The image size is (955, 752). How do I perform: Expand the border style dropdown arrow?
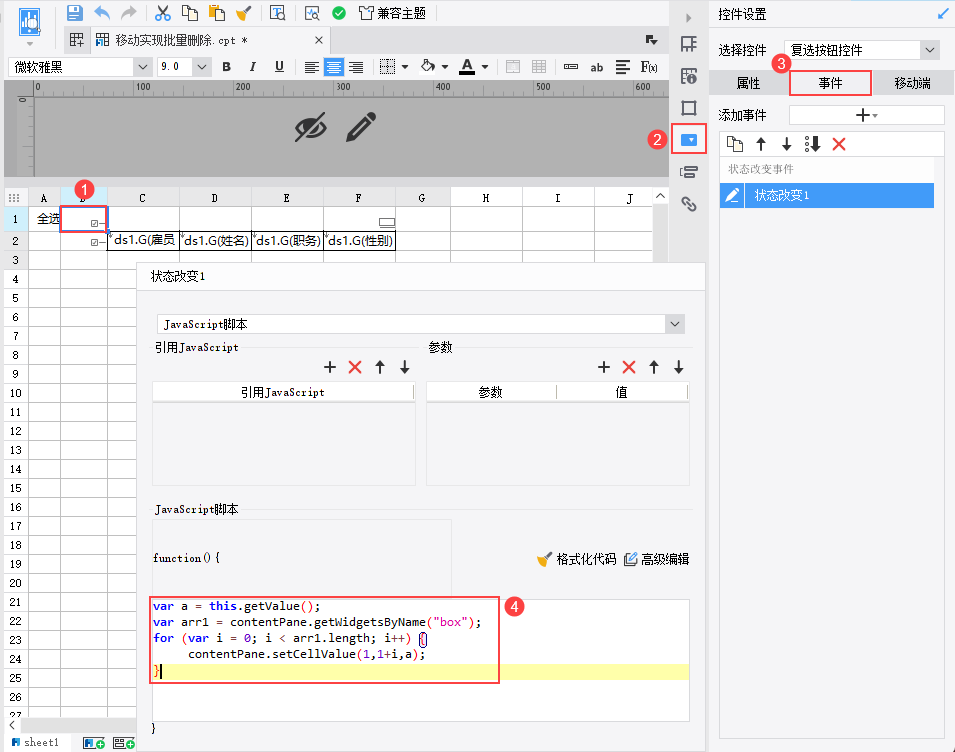(405, 67)
